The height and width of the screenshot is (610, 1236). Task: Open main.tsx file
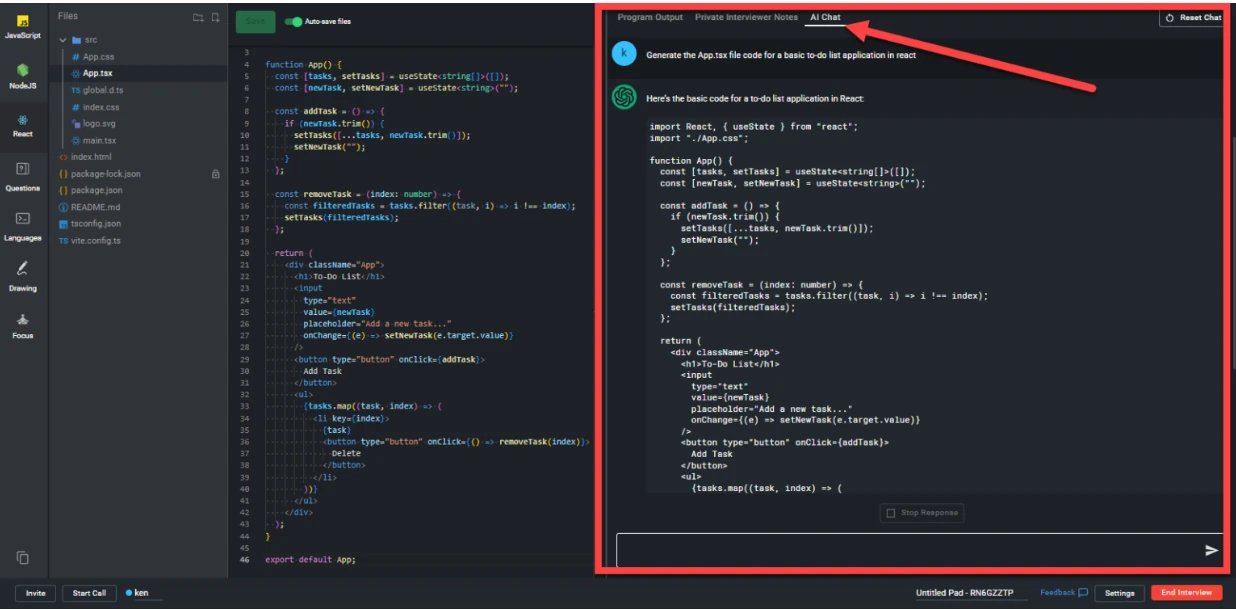pyautogui.click(x=94, y=141)
